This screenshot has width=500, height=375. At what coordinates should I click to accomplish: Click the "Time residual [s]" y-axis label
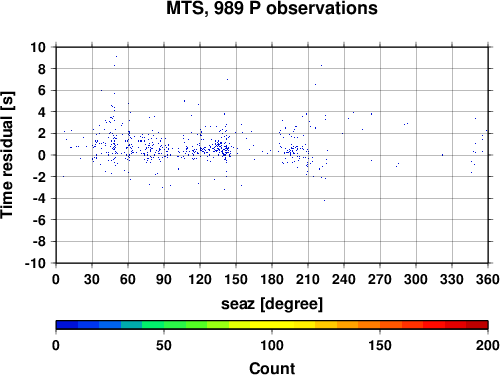(x=7, y=155)
